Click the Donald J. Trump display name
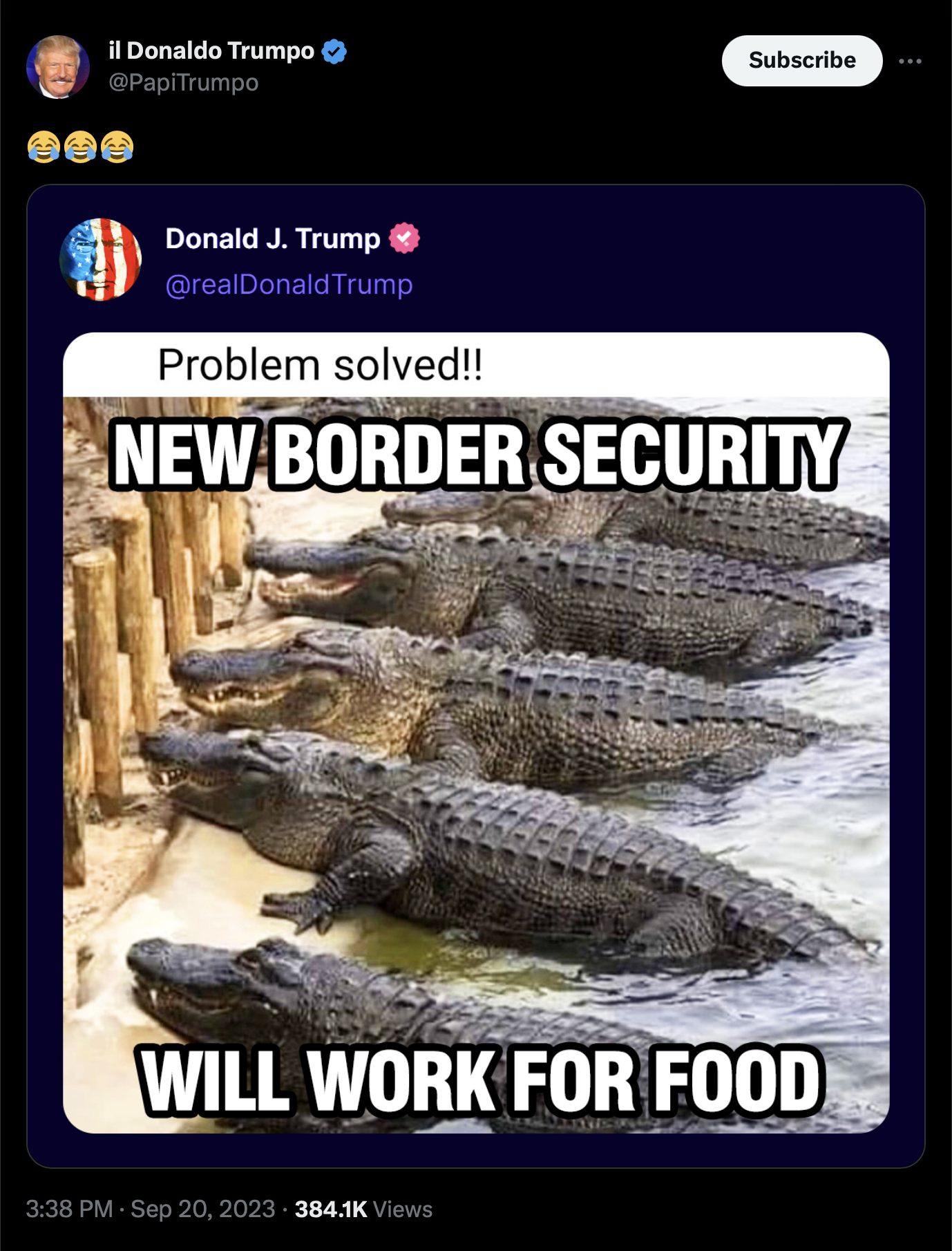This screenshot has width=952, height=1251. pyautogui.click(x=273, y=238)
